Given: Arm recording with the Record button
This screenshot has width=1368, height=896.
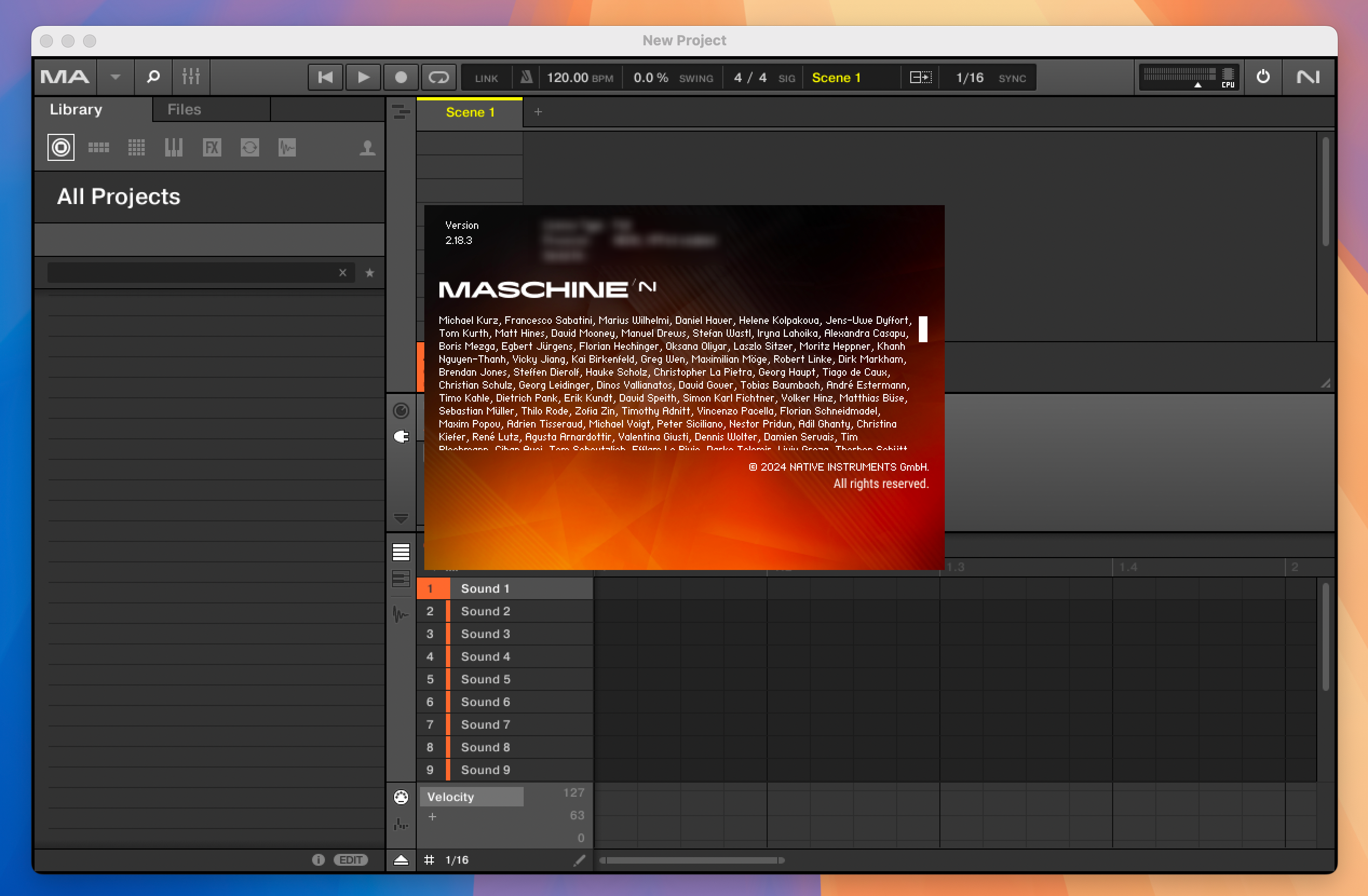Looking at the screenshot, I should [401, 77].
